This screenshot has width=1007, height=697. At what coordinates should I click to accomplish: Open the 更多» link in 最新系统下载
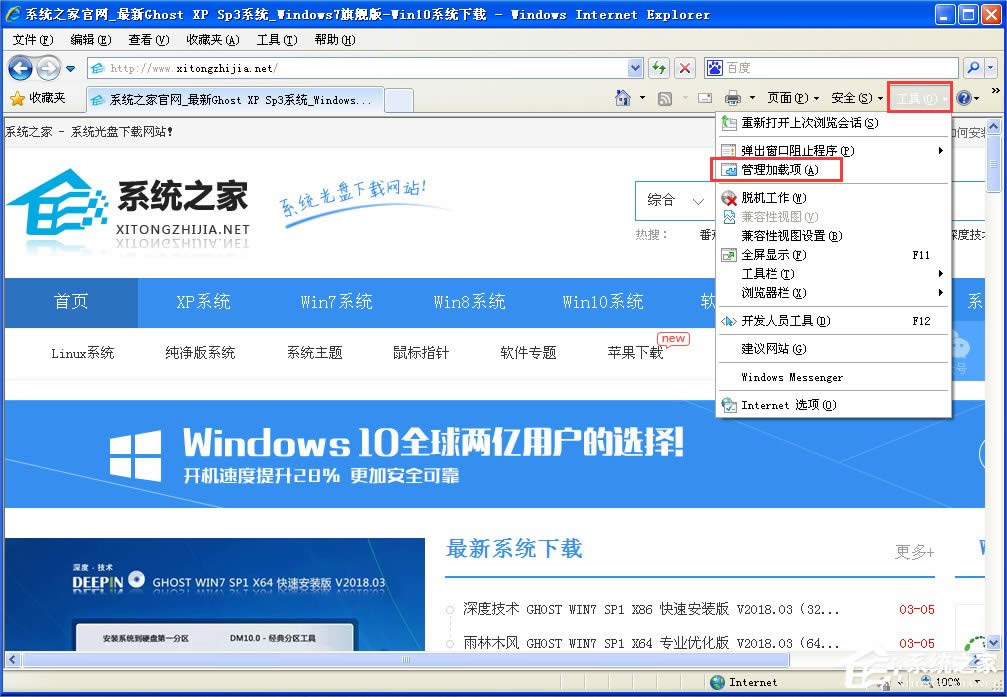[913, 550]
